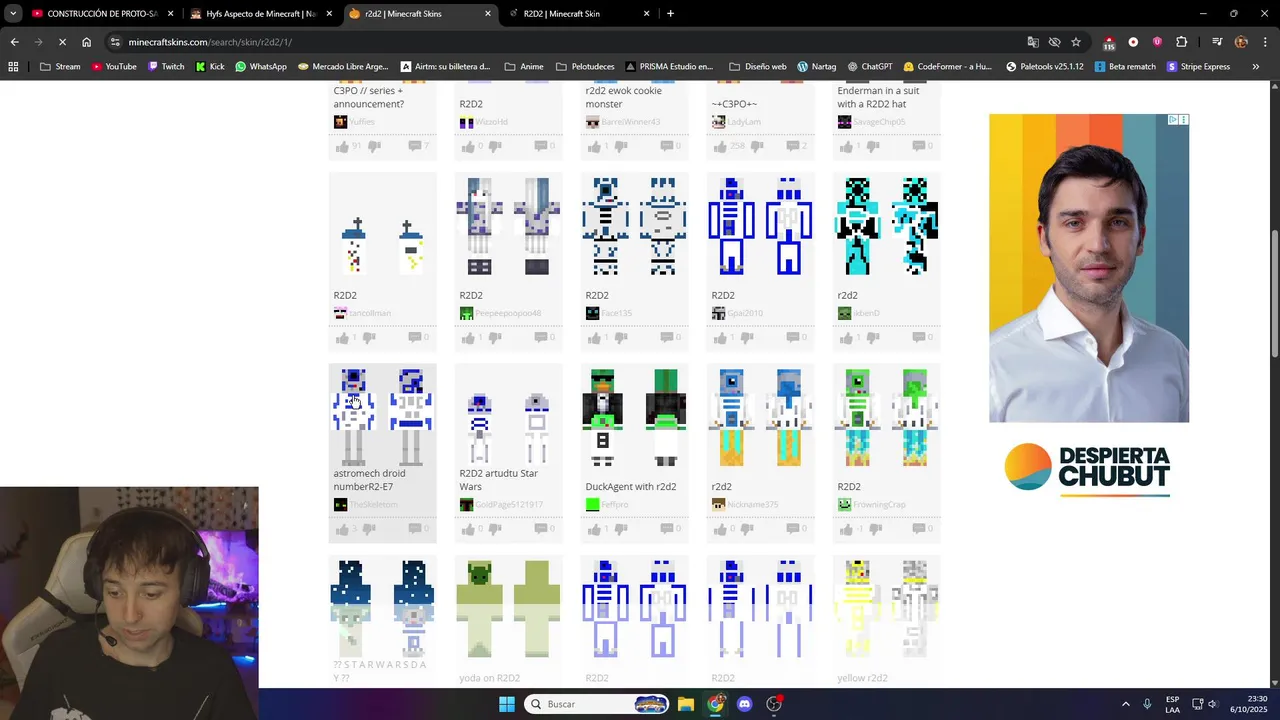The image size is (1280, 720).
Task: Open author link GoldPage5121917
Action: [x=509, y=505]
